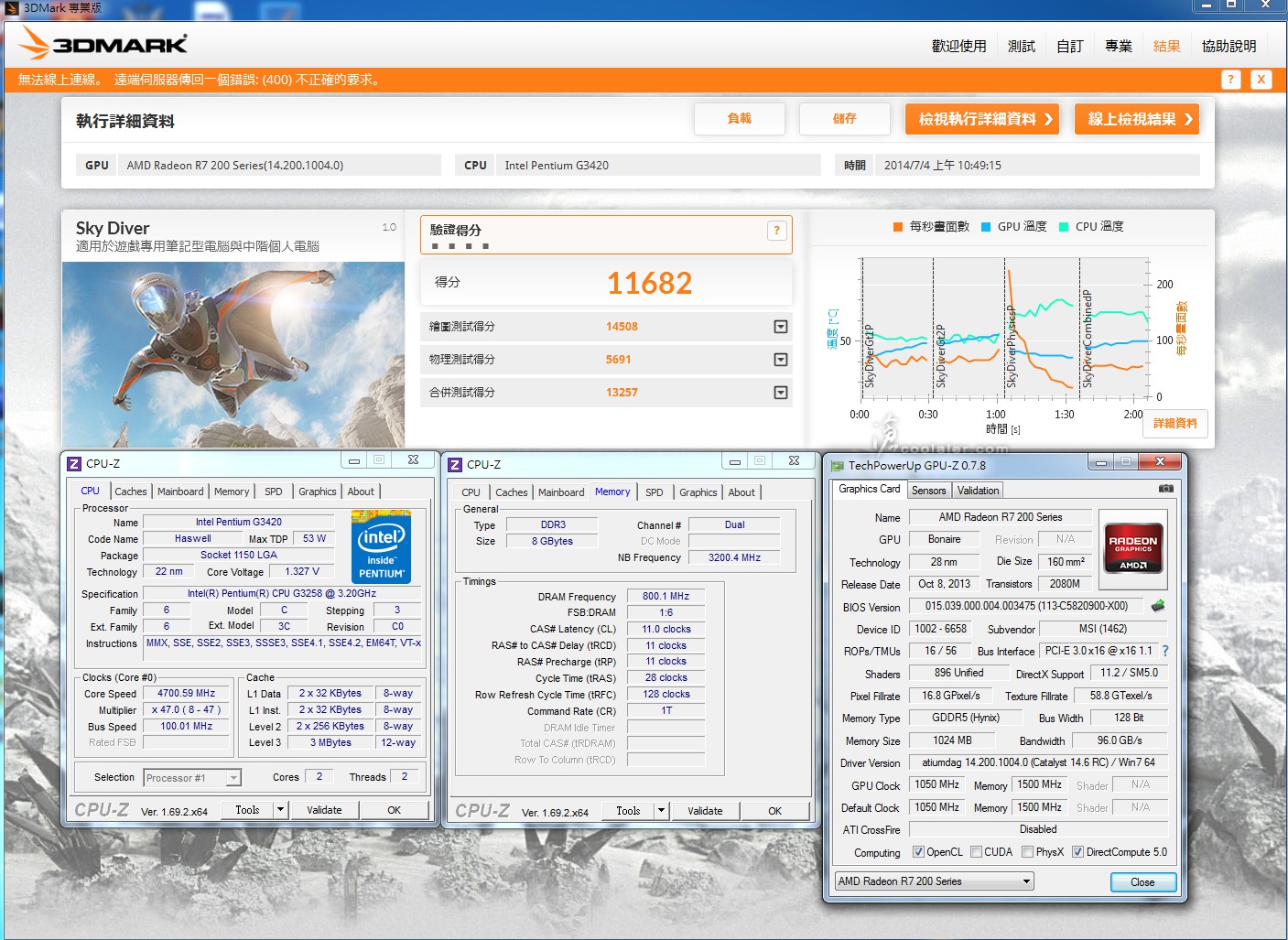The height and width of the screenshot is (940, 1288).
Task: Click the GPU Clock 1050 MHz field
Action: (937, 785)
